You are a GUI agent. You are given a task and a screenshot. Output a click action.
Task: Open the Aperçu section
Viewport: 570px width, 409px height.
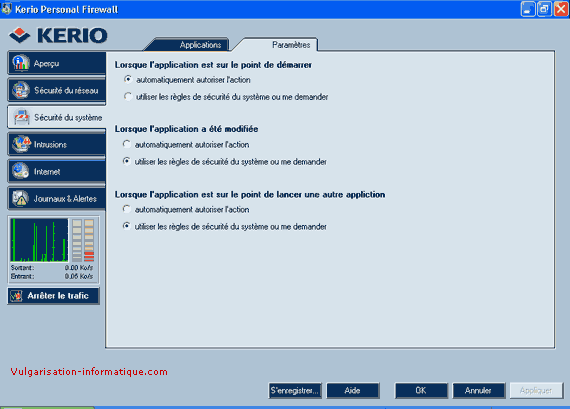coord(57,63)
